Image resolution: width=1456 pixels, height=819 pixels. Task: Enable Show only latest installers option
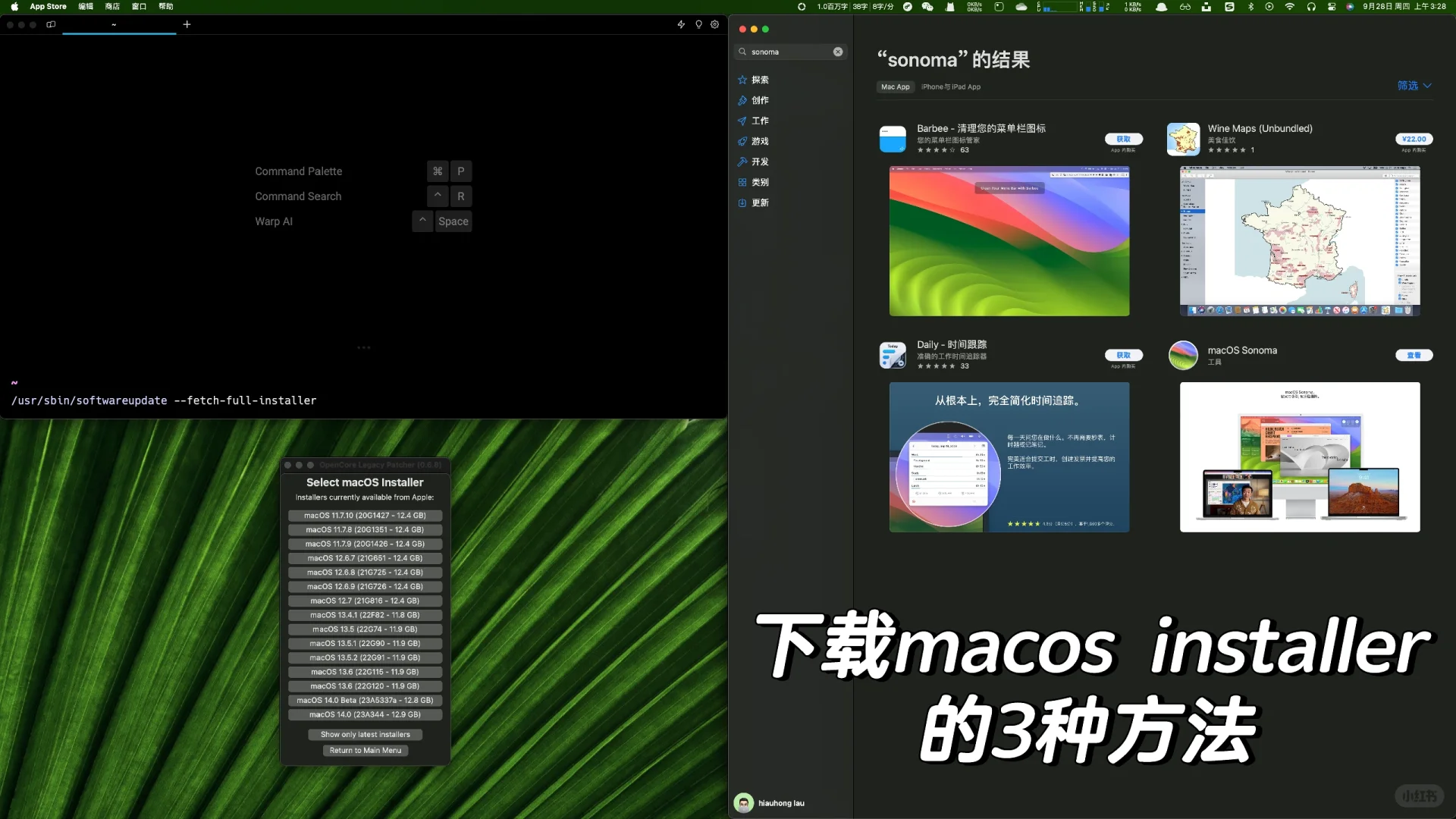[365, 734]
